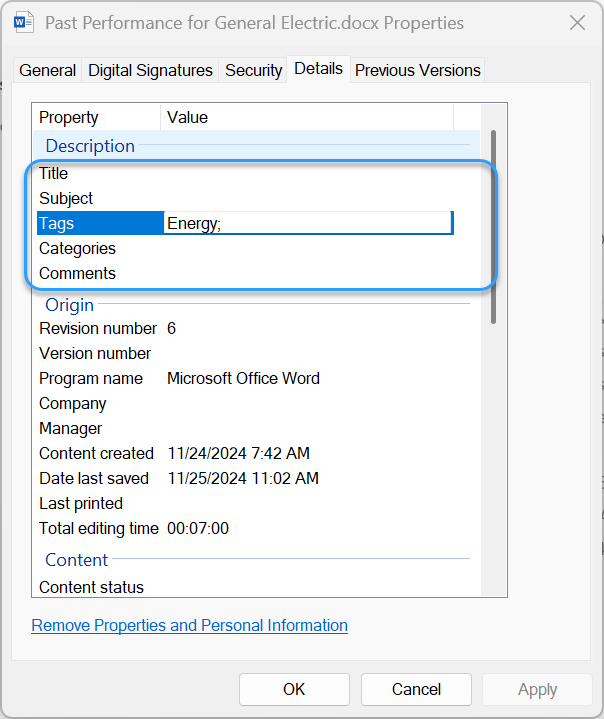Open Remove Properties and Personal Information link
The height and width of the screenshot is (719, 604).
pyautogui.click(x=190, y=626)
